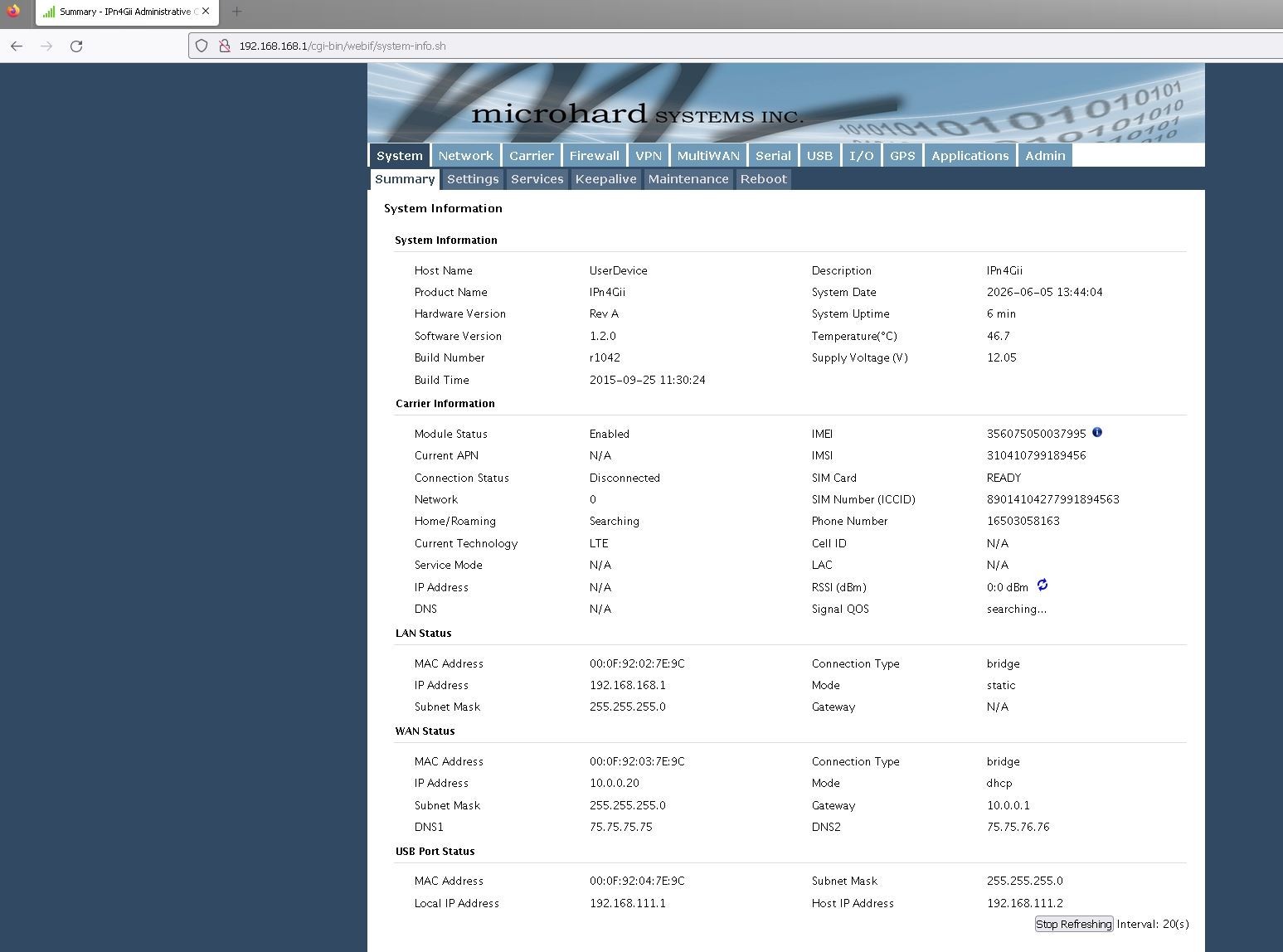
Task: Click the WAN Mode value dhcp
Action: pyautogui.click(x=999, y=783)
